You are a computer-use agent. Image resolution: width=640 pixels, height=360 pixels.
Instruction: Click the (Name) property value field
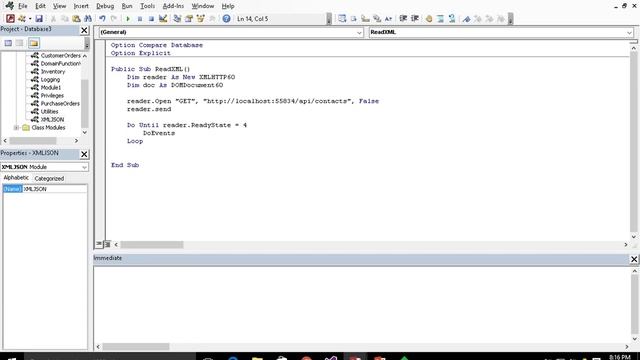point(54,189)
